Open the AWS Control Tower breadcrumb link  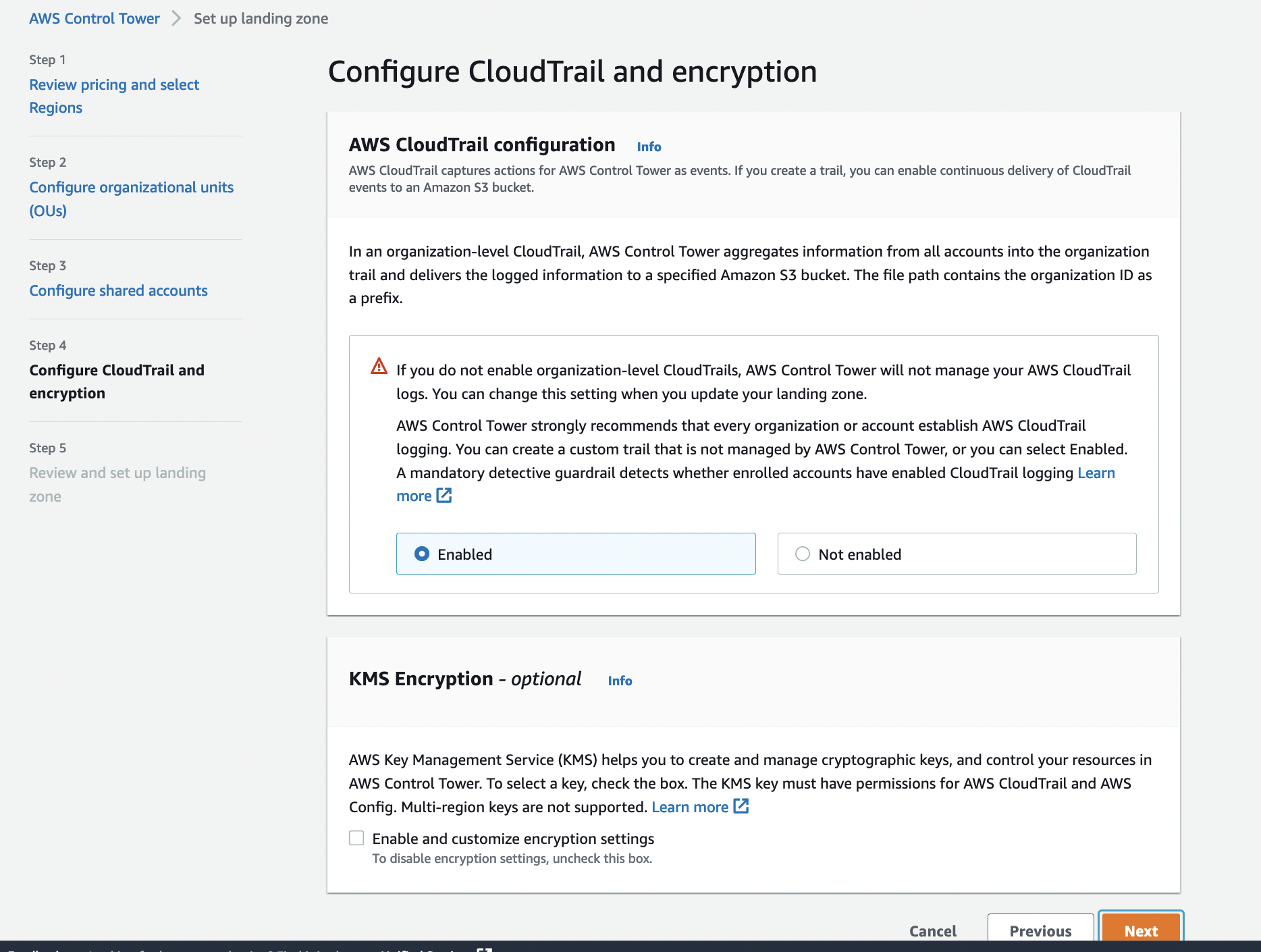click(x=95, y=18)
